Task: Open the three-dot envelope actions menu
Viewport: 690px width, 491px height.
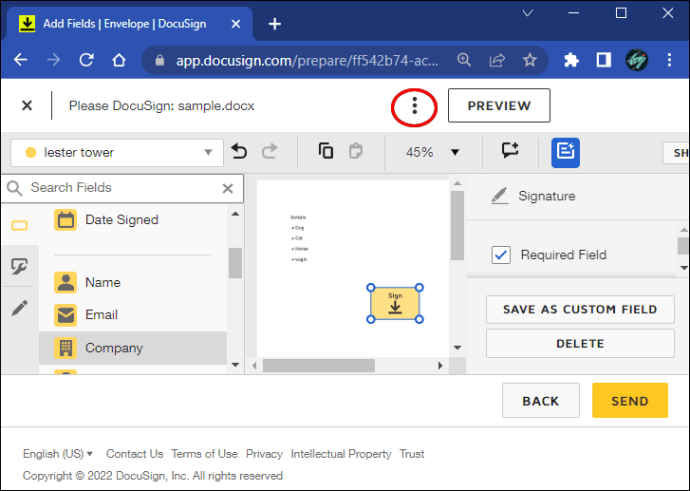Action: tap(414, 106)
